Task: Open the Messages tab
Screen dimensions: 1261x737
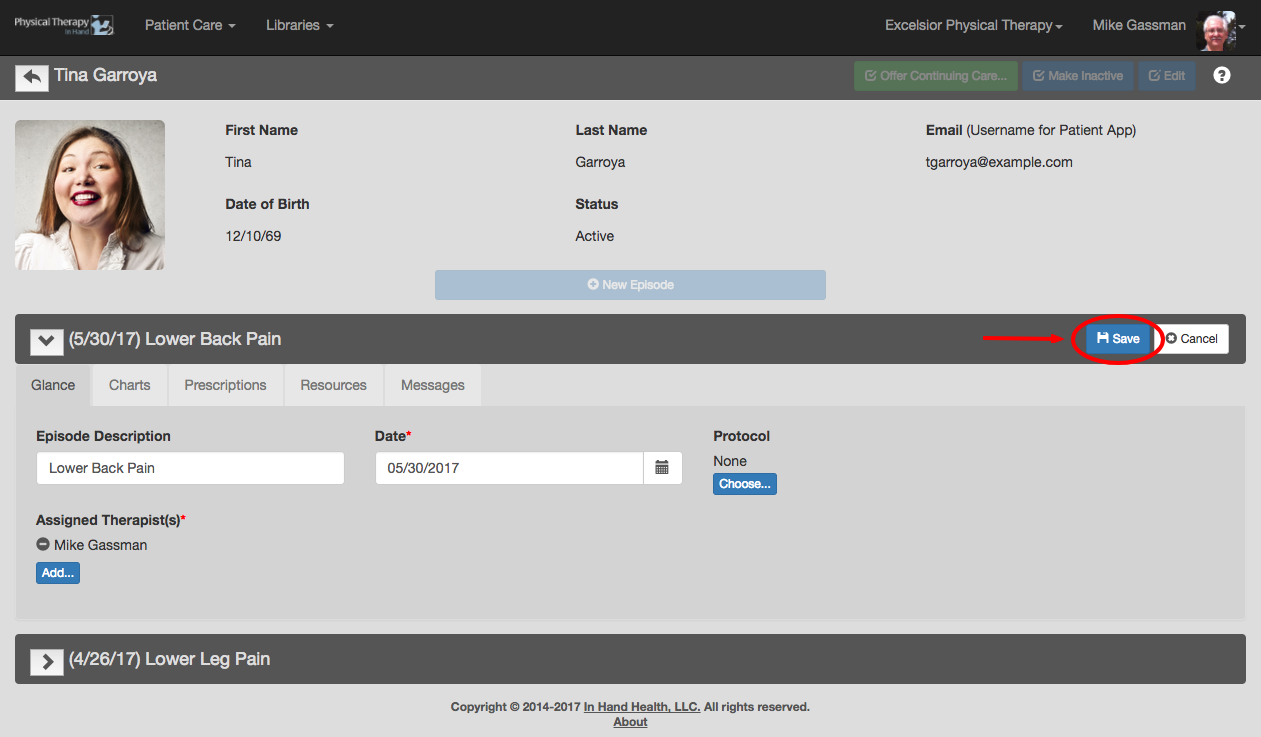Action: 432,385
